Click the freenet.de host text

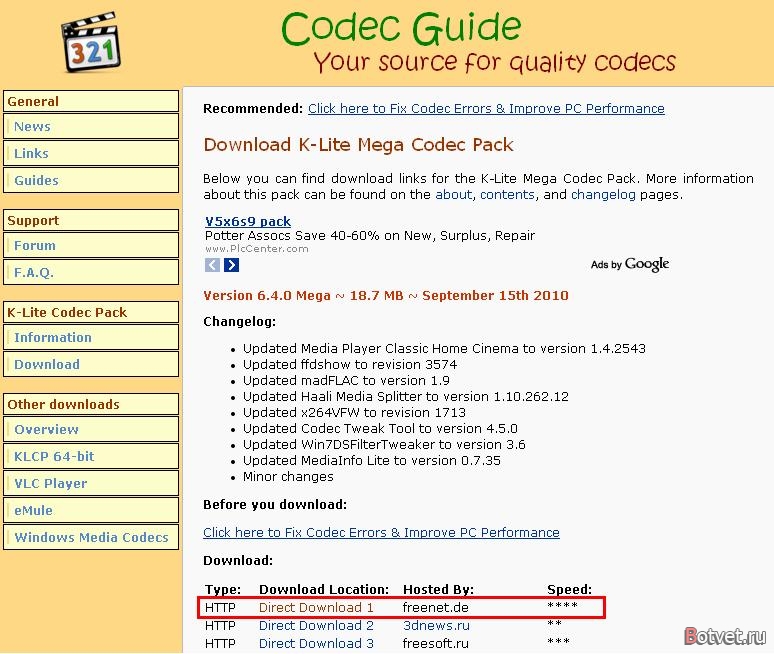[x=435, y=608]
